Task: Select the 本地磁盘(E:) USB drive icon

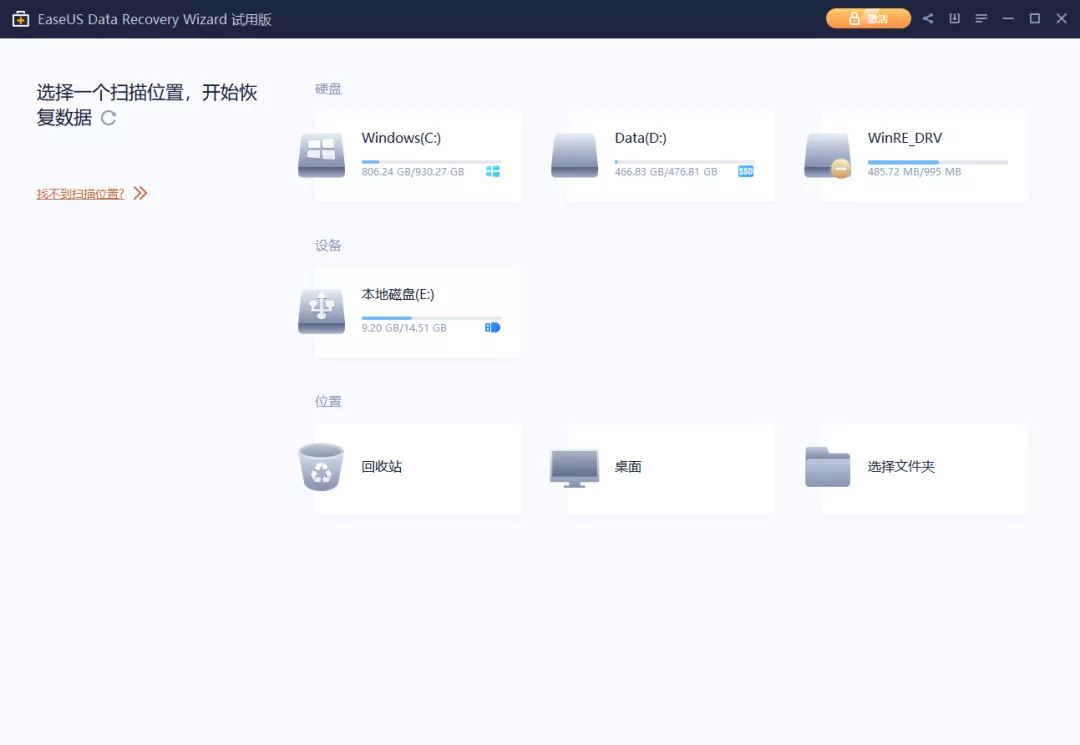Action: [322, 311]
